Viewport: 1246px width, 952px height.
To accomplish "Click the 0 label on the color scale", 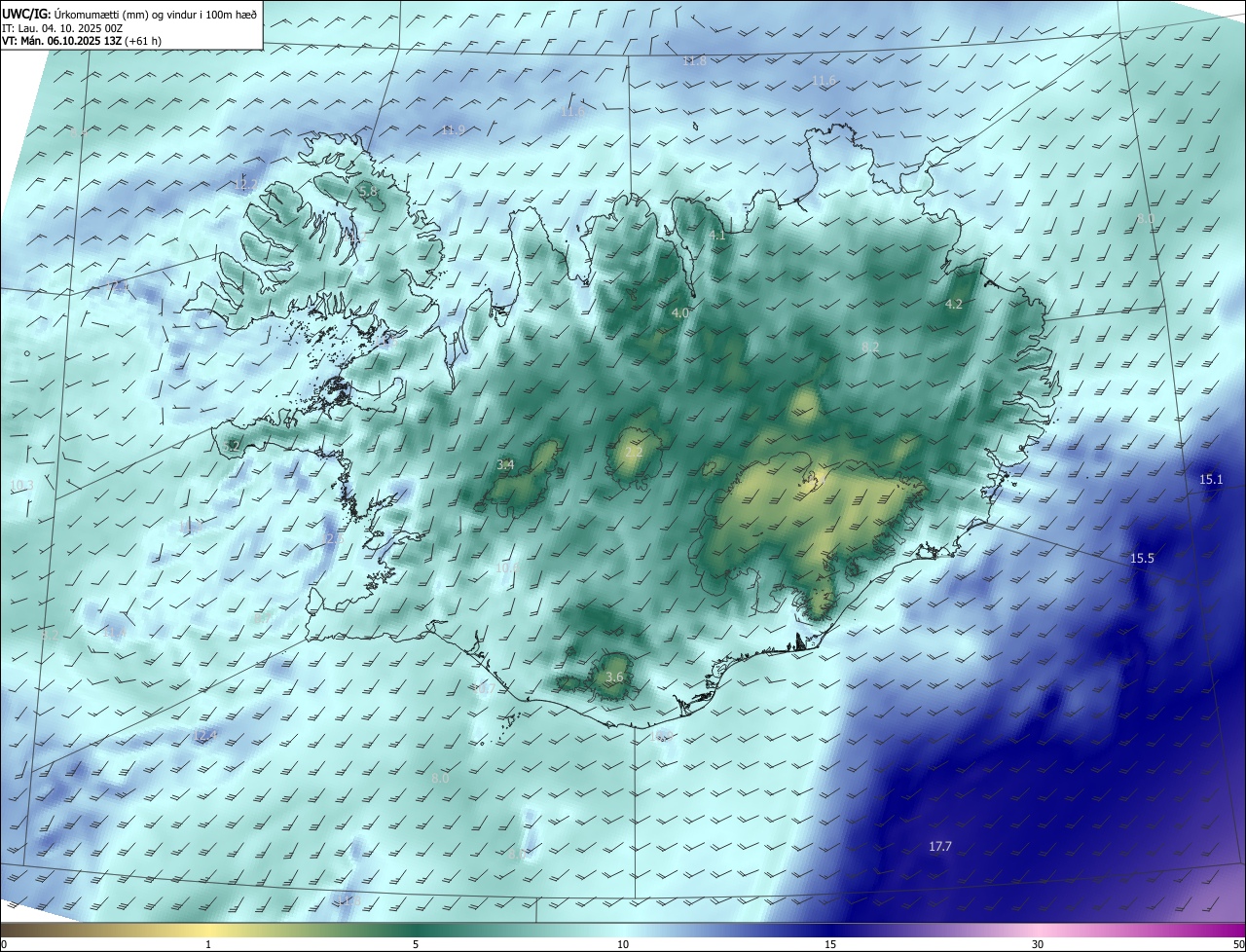I will tap(4, 944).
